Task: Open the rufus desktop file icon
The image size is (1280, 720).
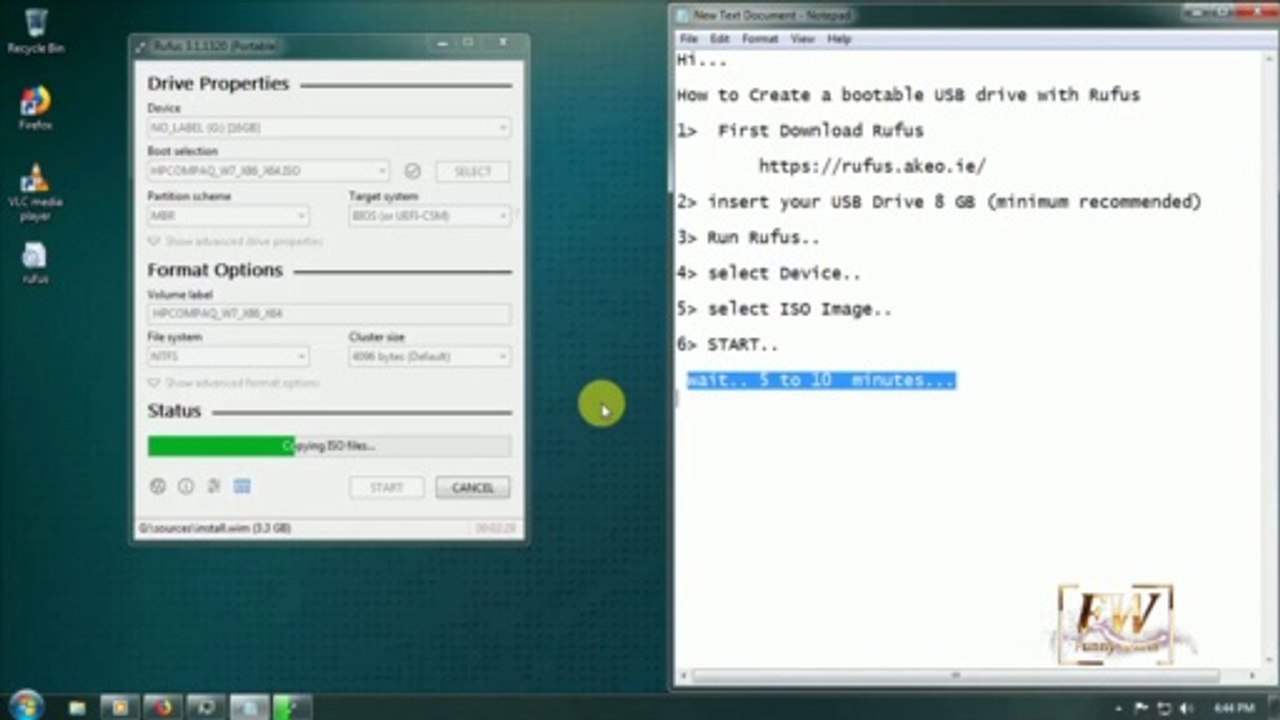Action: tap(35, 263)
